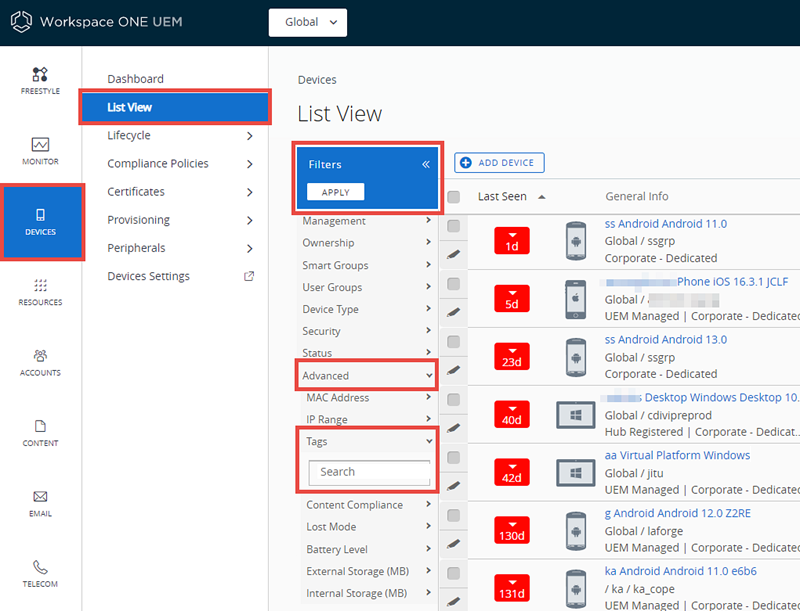Click the Windows device icon in 42d row
This screenshot has width=800, height=611.
(x=576, y=473)
